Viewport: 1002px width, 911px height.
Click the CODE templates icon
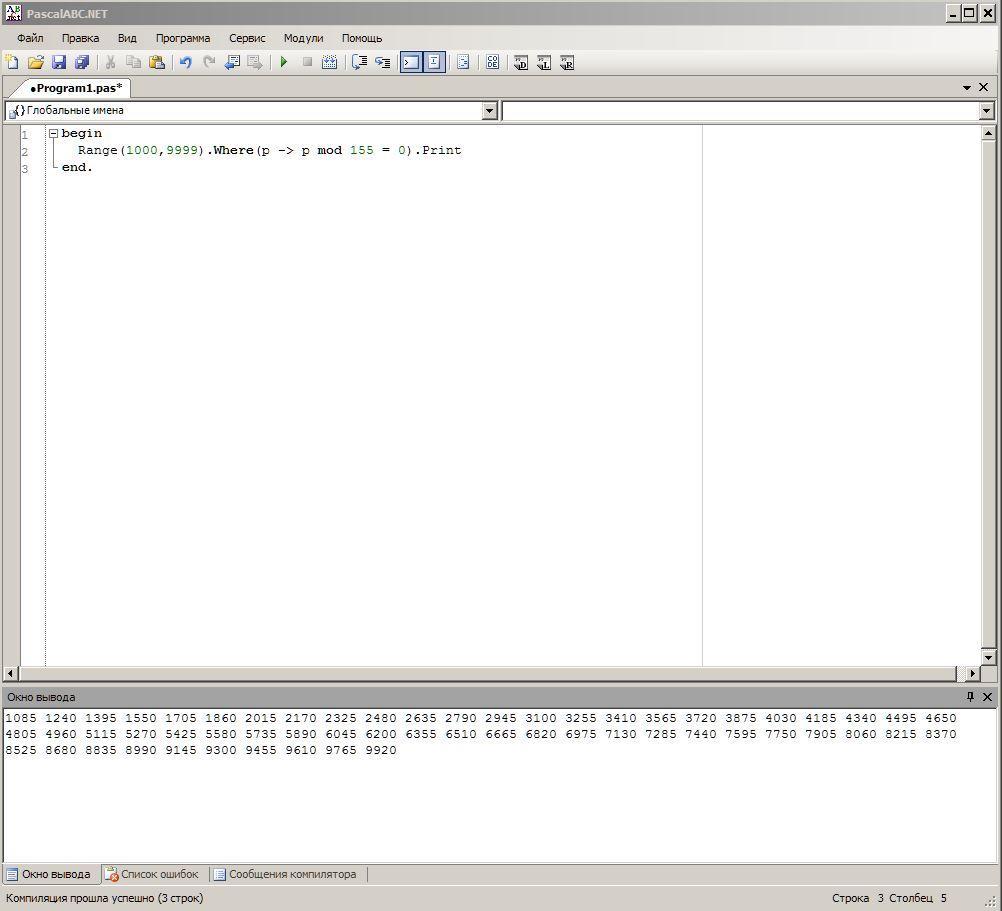point(492,62)
